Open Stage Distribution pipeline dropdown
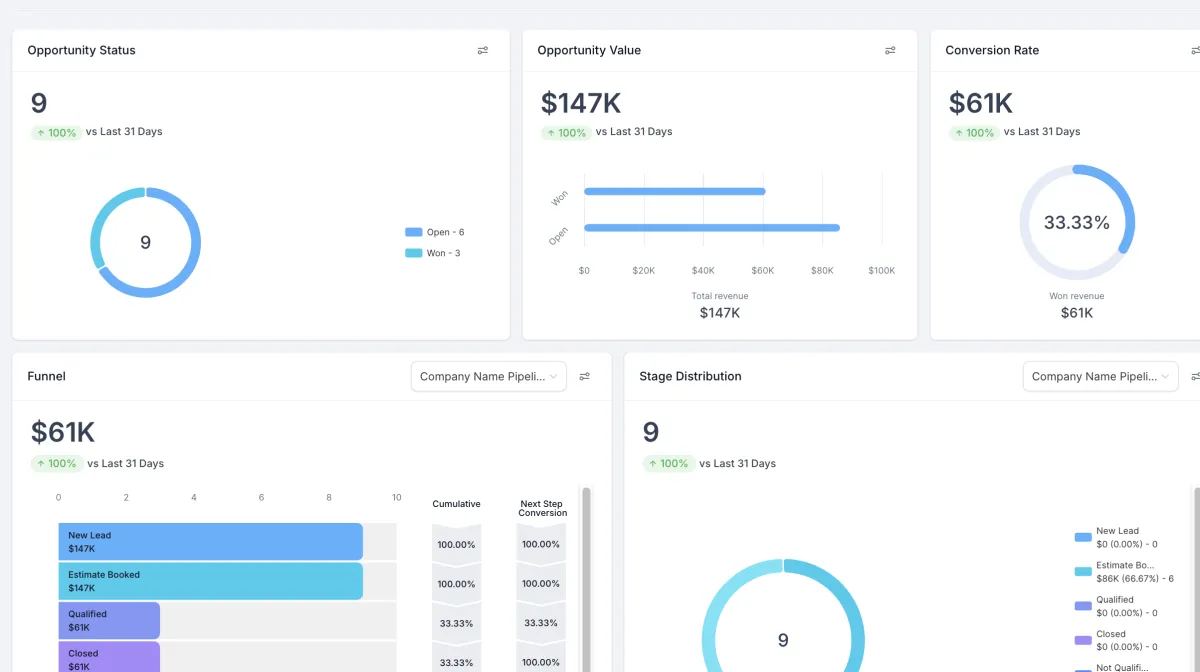Screen dimensions: 1200x672 tap(1101, 376)
